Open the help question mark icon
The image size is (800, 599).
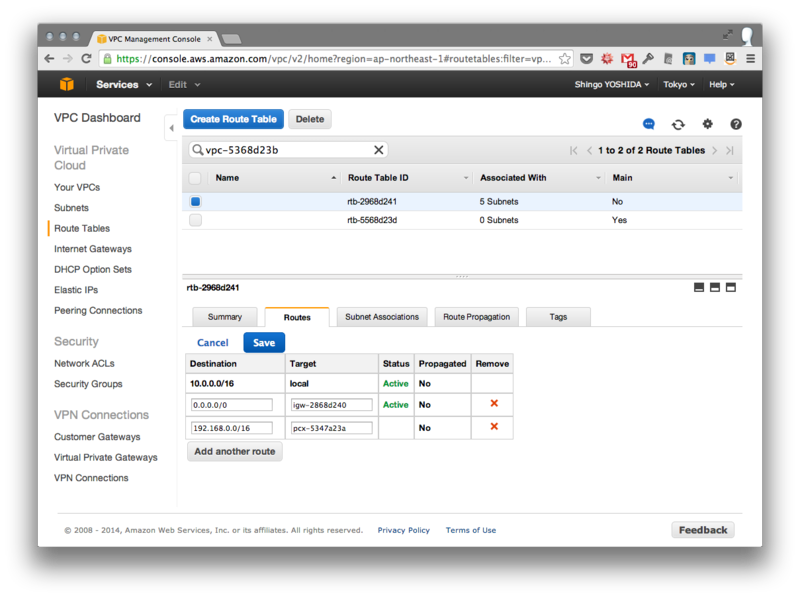(736, 124)
